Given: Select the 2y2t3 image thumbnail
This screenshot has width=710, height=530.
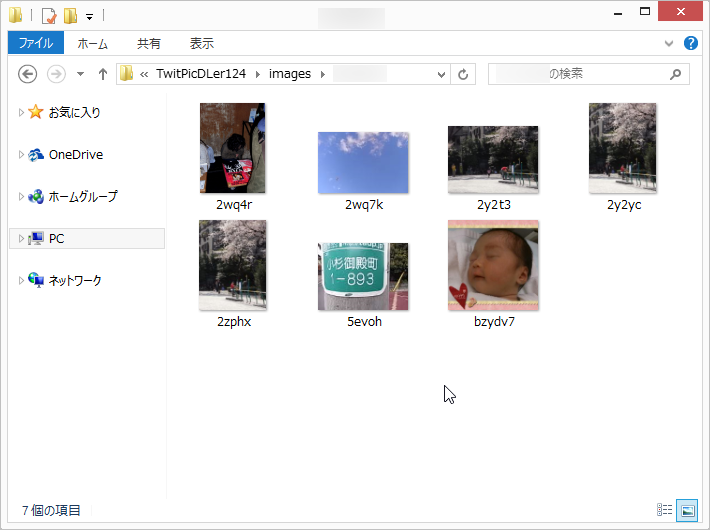Looking at the screenshot, I should click(x=493, y=159).
